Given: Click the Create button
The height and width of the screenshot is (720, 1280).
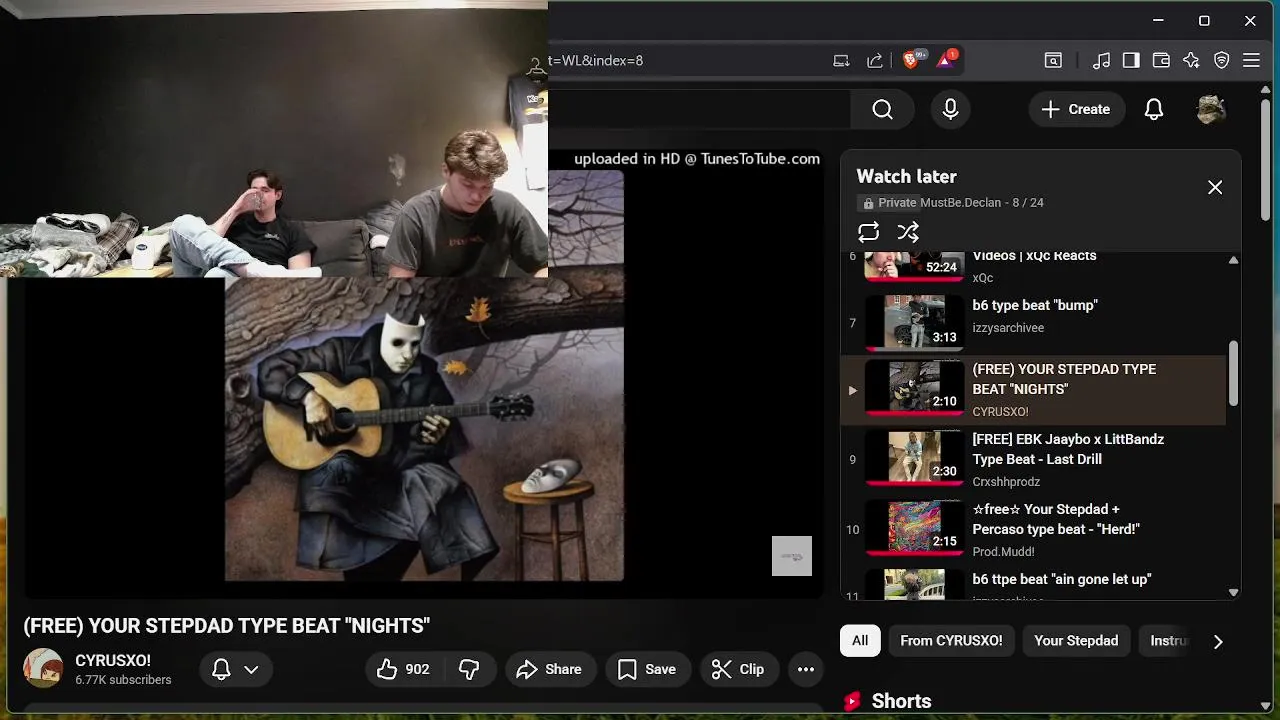Looking at the screenshot, I should click(x=1075, y=109).
